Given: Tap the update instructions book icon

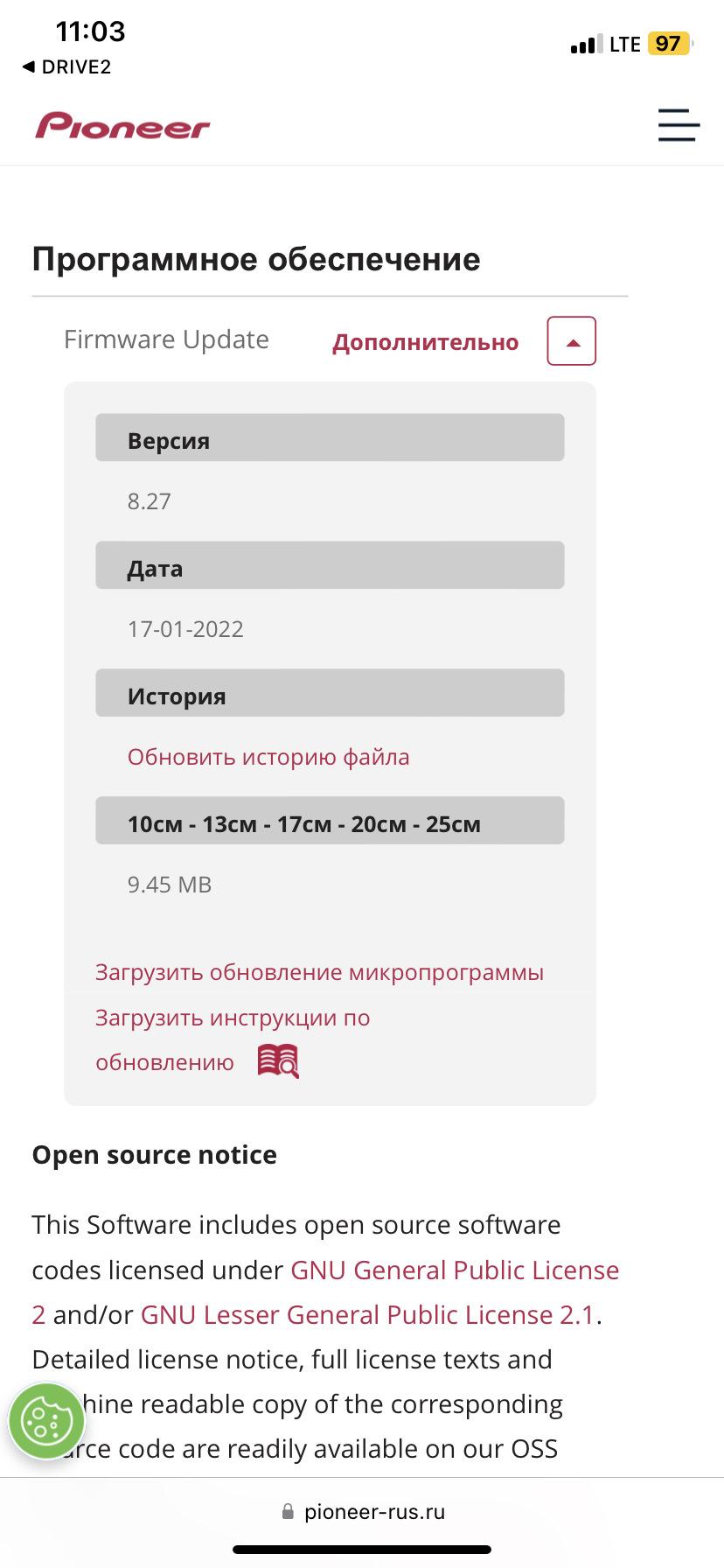Looking at the screenshot, I should point(278,1061).
